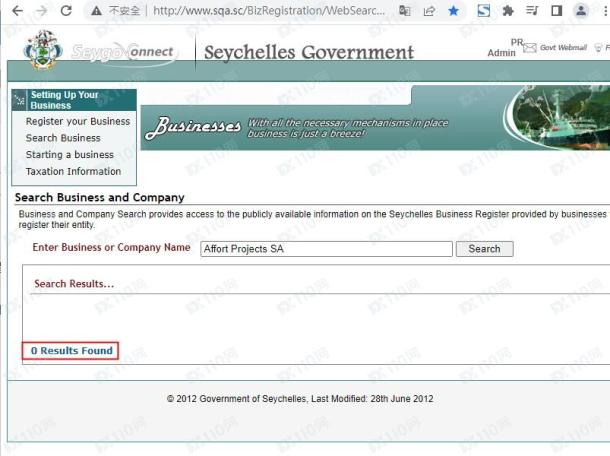Click the 2012 Government of Seychelles copyright text
The height and width of the screenshot is (456, 610).
pos(300,399)
